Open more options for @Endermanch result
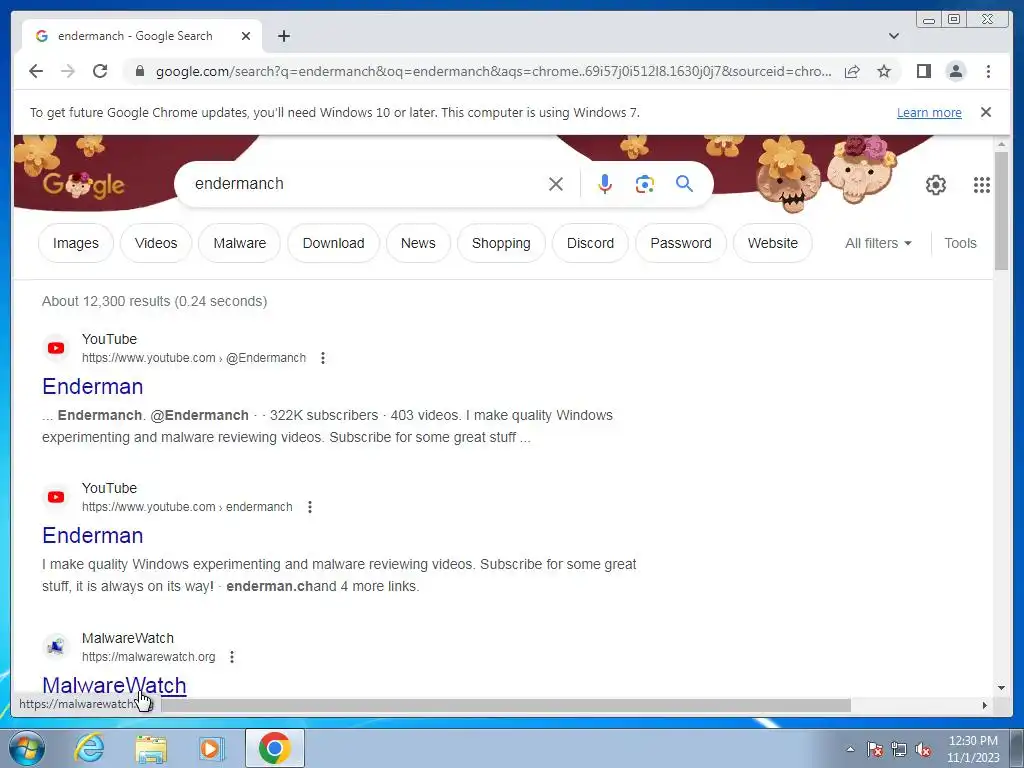The width and height of the screenshot is (1024, 768). [x=323, y=358]
